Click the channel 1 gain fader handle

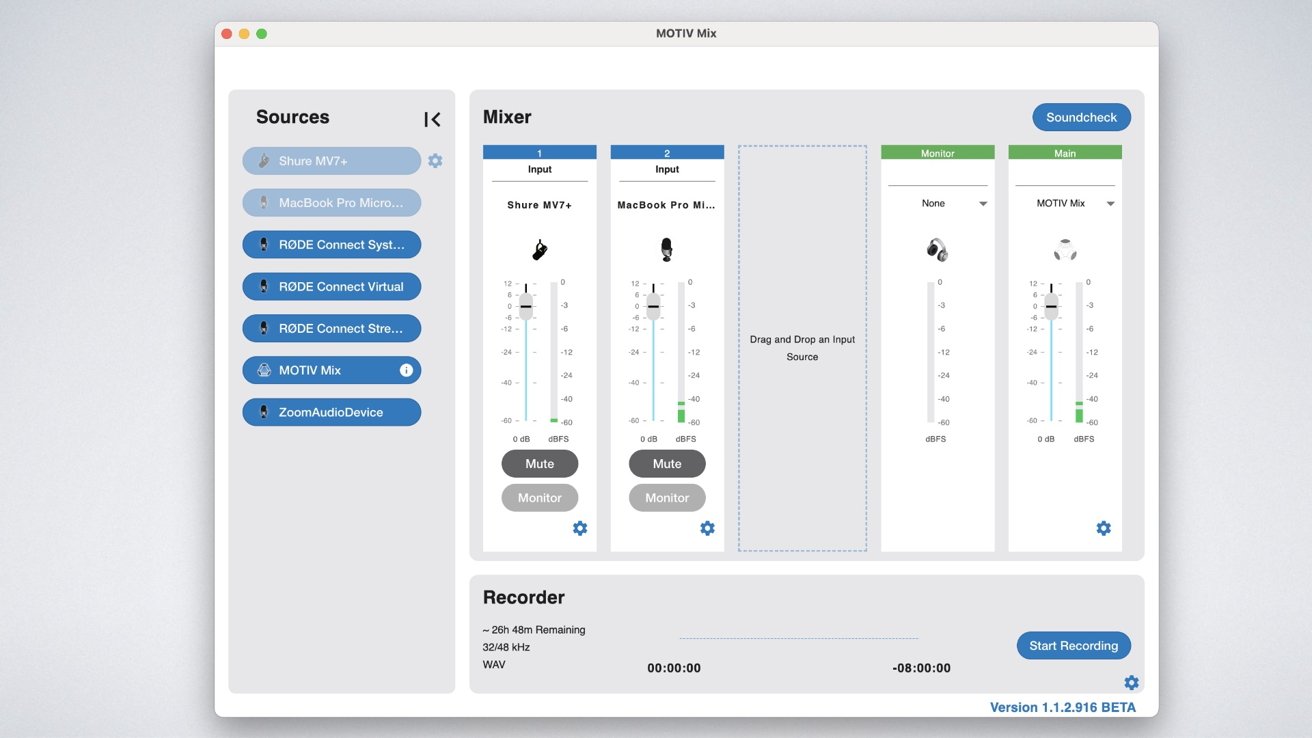[526, 306]
